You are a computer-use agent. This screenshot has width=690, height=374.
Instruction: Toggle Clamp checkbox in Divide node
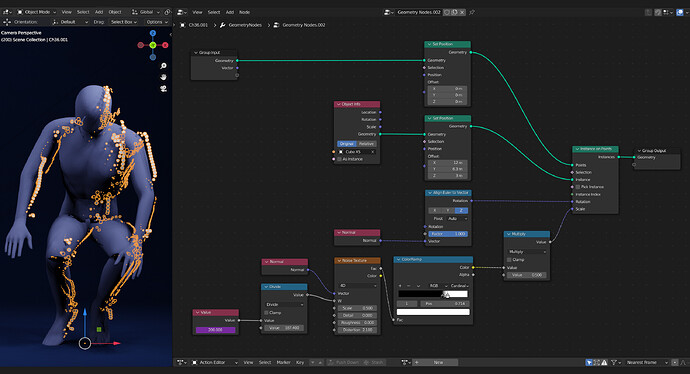click(x=266, y=312)
